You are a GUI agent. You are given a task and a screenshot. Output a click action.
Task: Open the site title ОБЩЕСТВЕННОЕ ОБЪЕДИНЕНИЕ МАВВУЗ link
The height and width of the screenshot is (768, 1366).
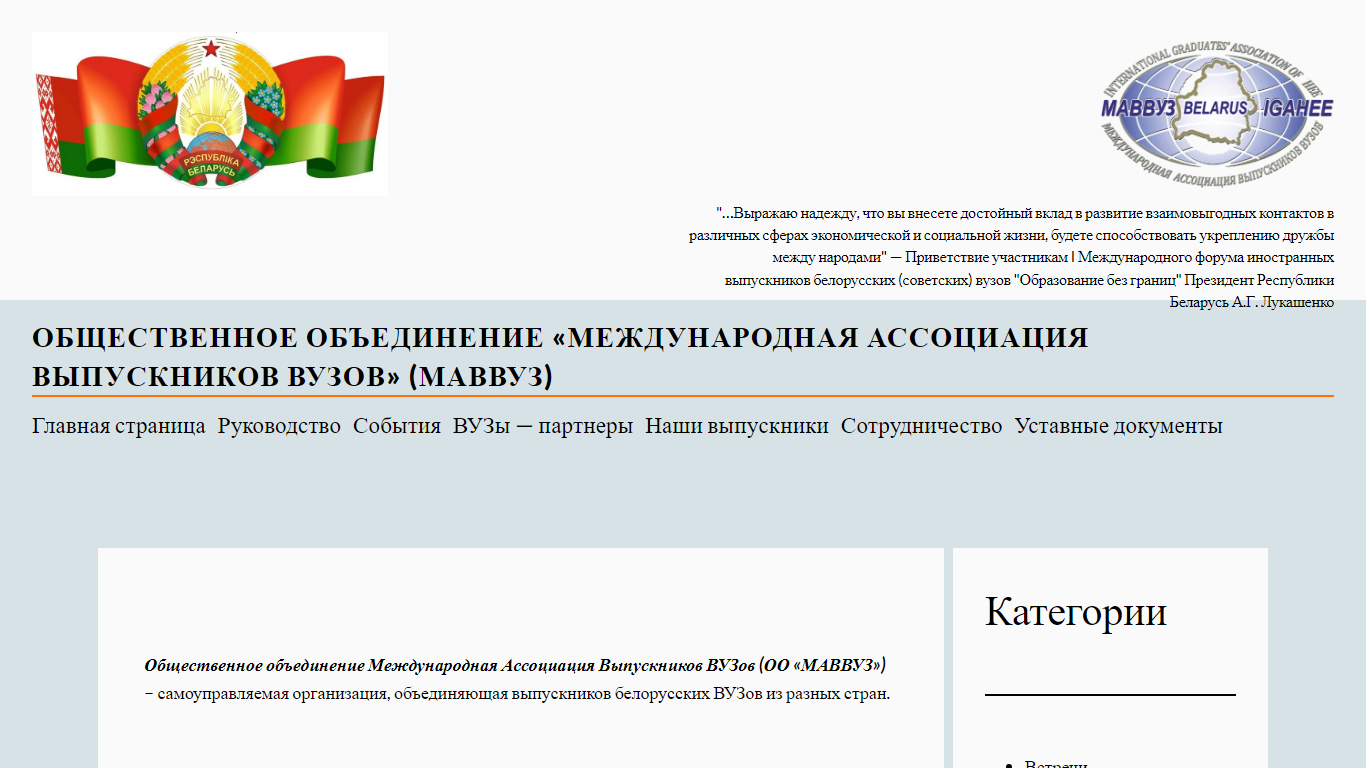[560, 357]
